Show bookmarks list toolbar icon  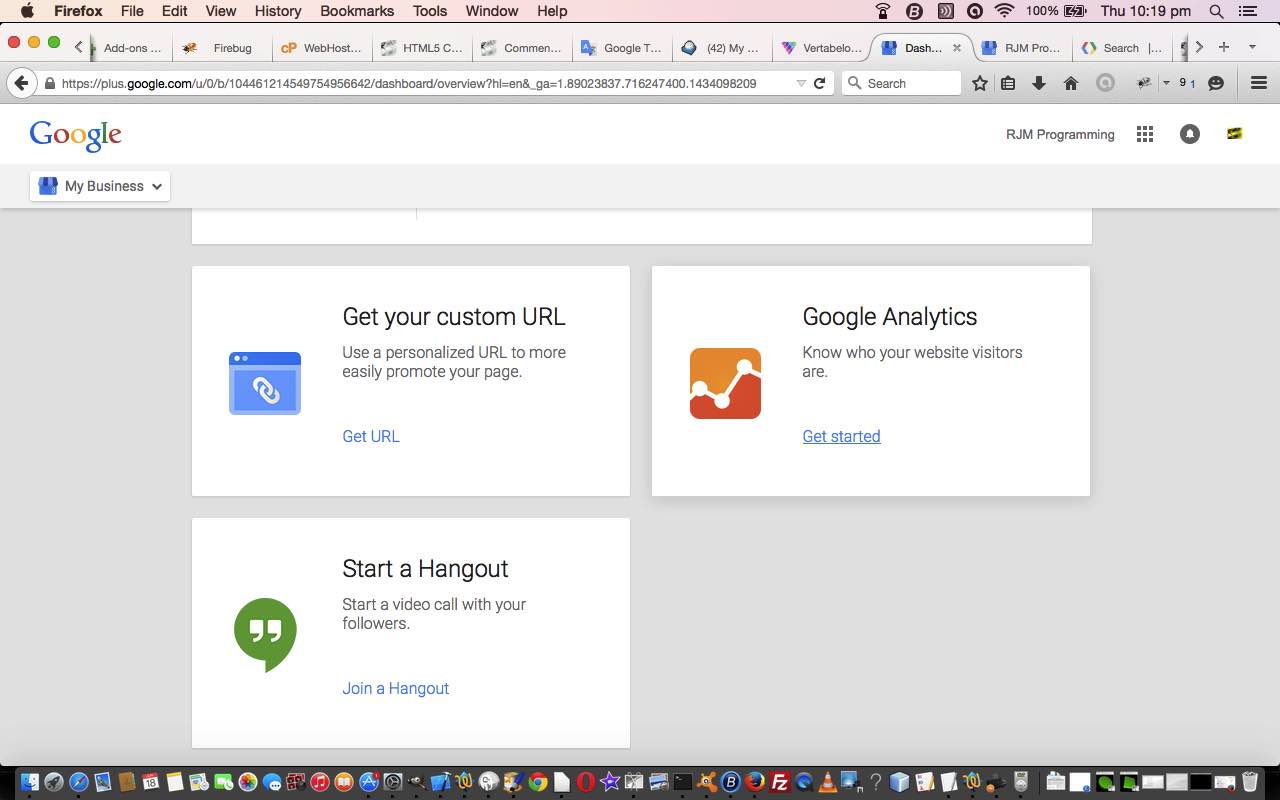1008,83
